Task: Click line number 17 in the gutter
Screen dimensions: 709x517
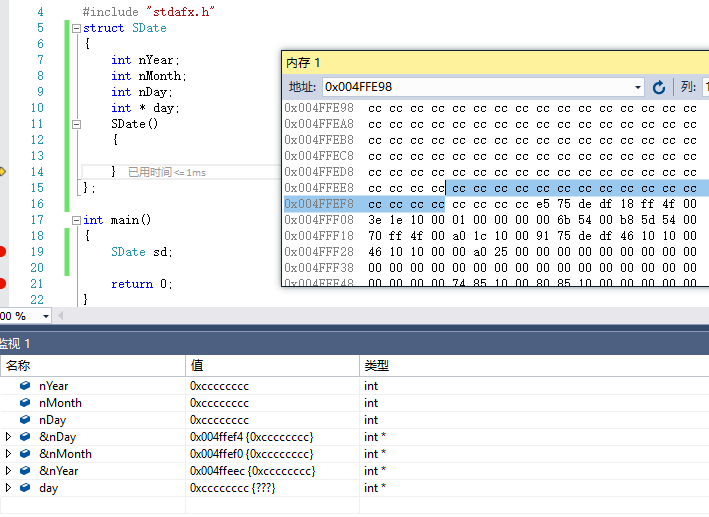Action: pos(37,220)
